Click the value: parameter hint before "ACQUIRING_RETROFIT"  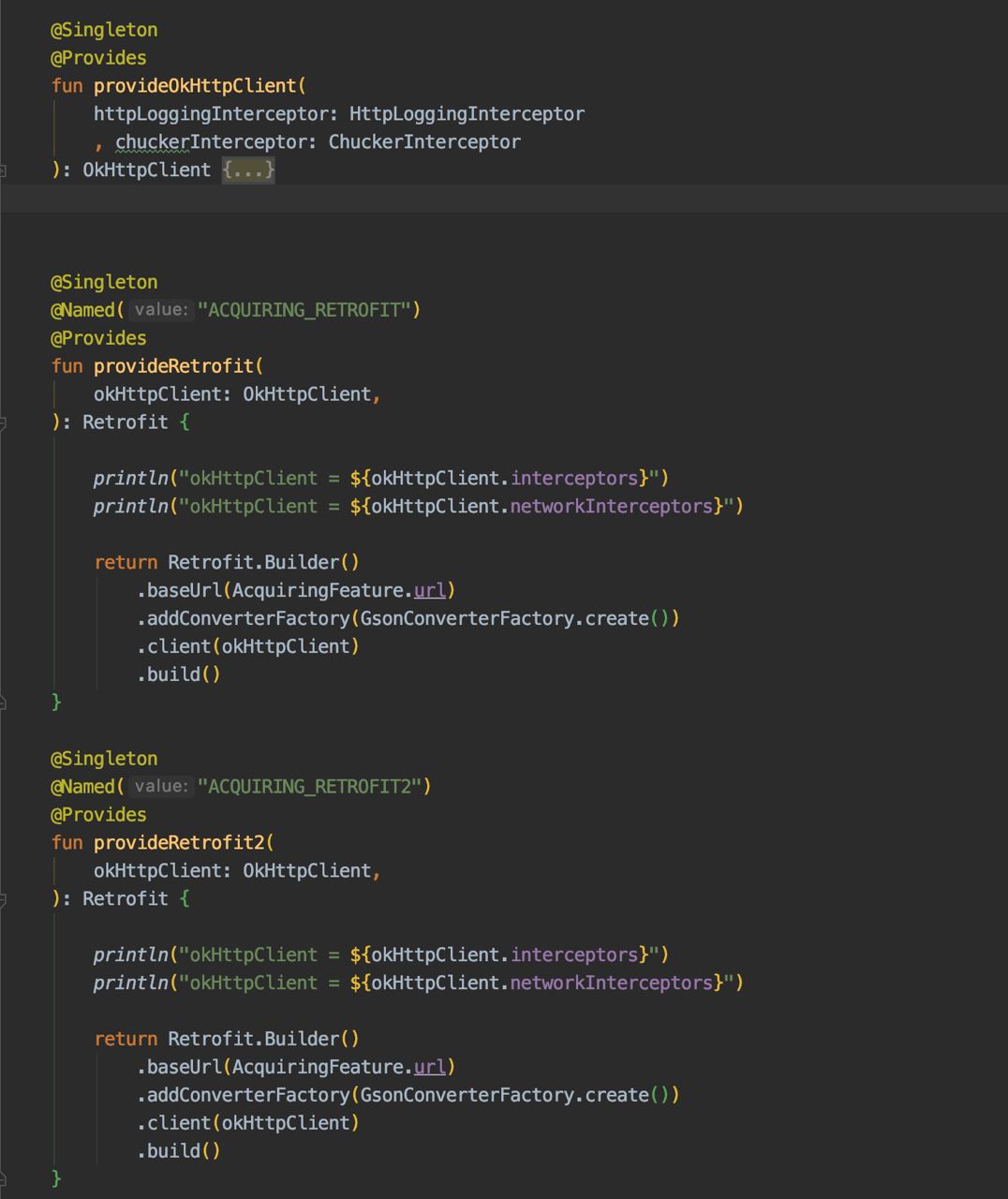161,310
